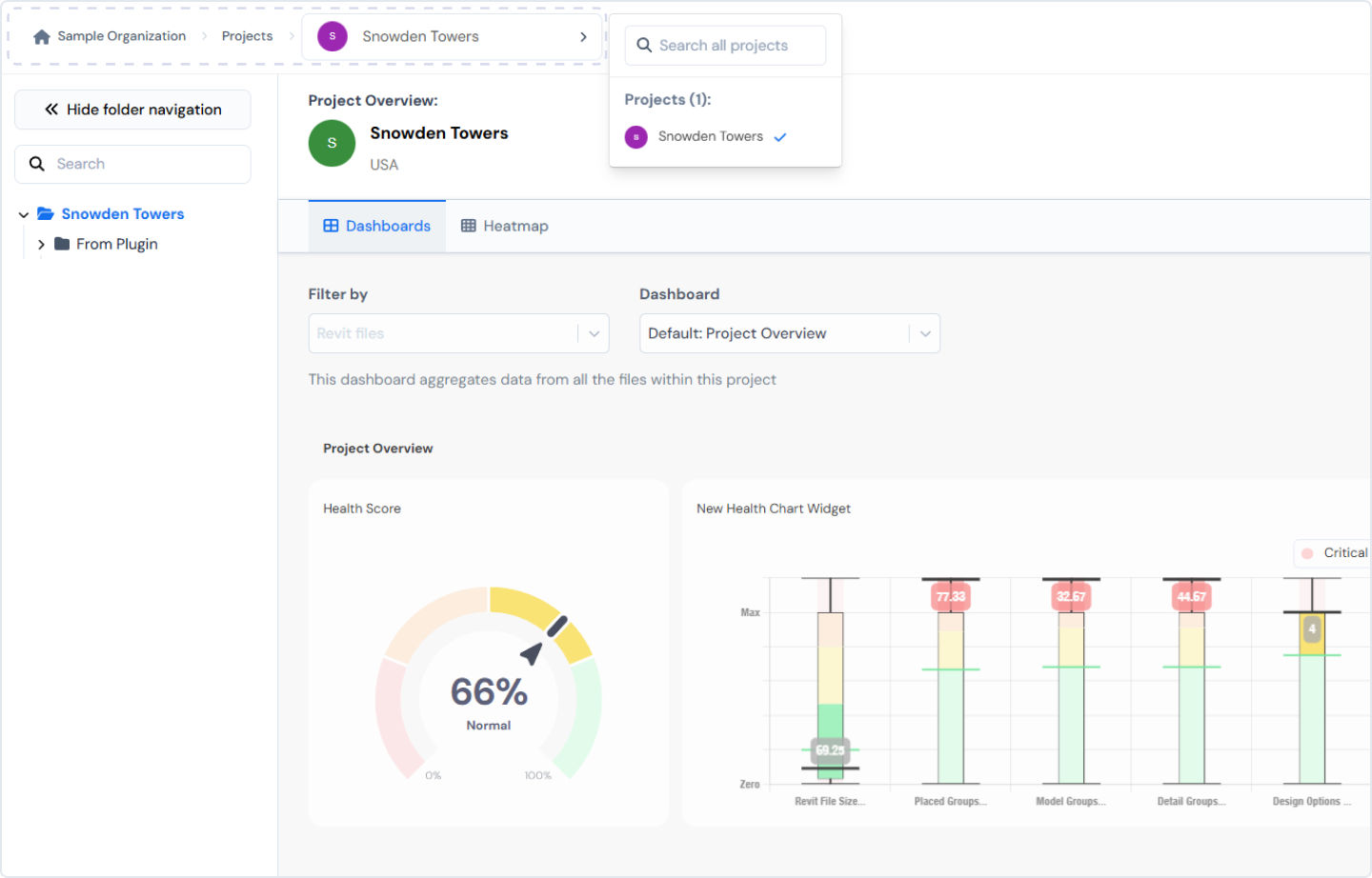
Task: Toggle the Critical legend item in chart
Action: pos(1334,552)
